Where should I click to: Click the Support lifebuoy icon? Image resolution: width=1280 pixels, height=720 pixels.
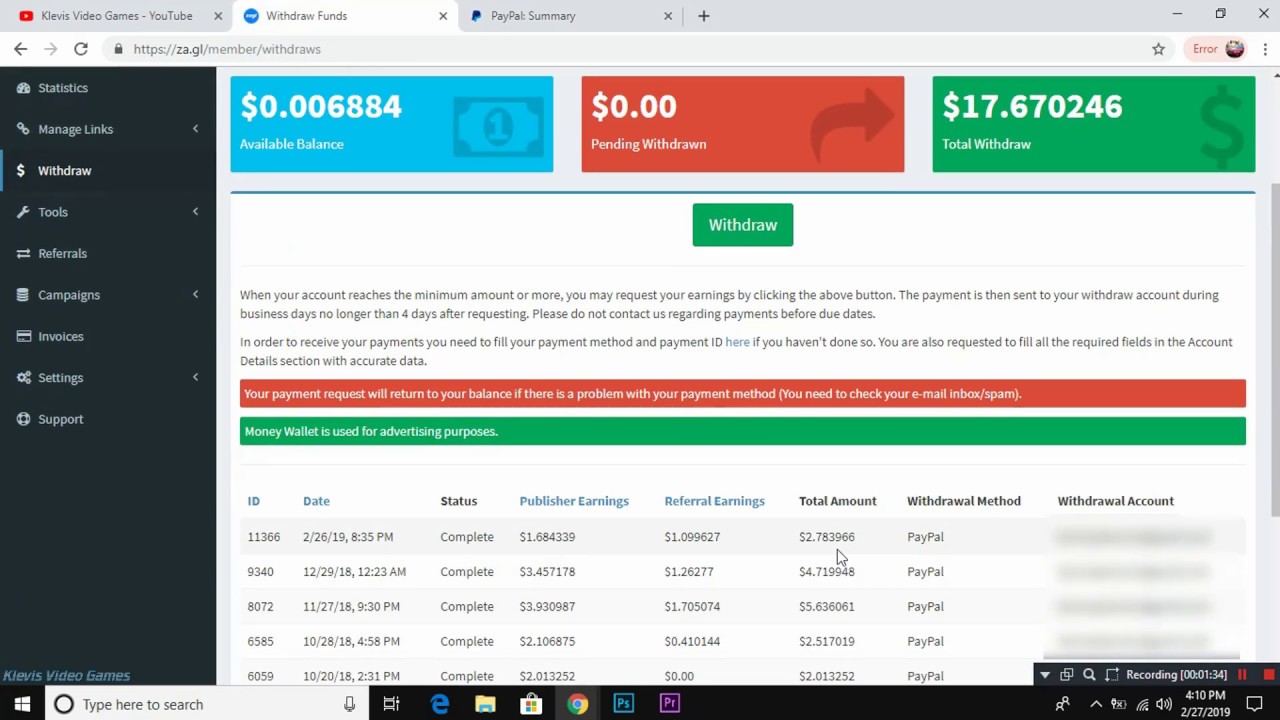tap(23, 419)
